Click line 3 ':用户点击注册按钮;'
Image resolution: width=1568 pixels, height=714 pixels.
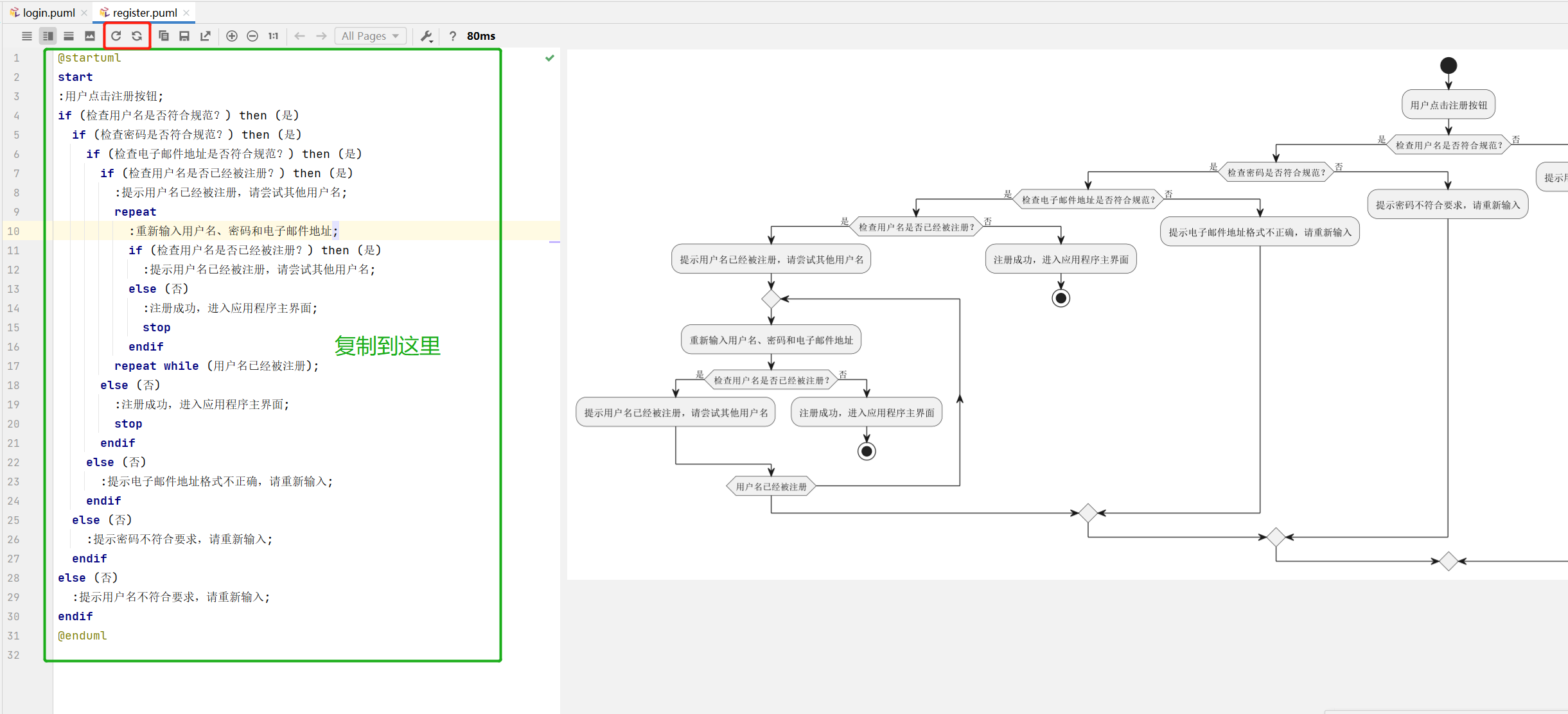pos(110,96)
